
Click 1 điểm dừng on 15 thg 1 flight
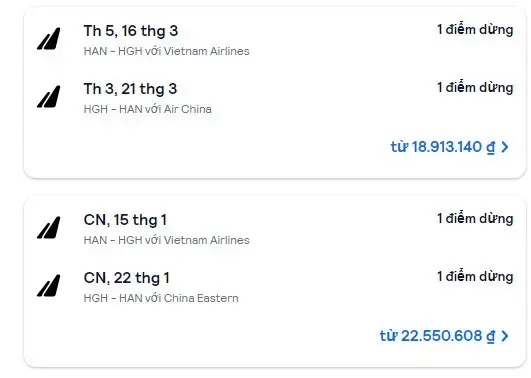pos(475,219)
